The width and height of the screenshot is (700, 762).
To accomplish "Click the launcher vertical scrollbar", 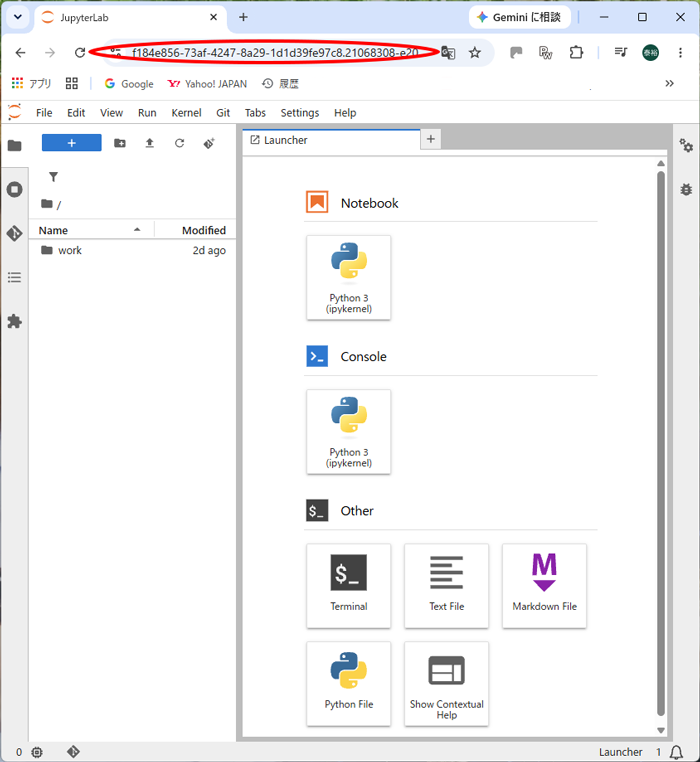I will [x=661, y=444].
